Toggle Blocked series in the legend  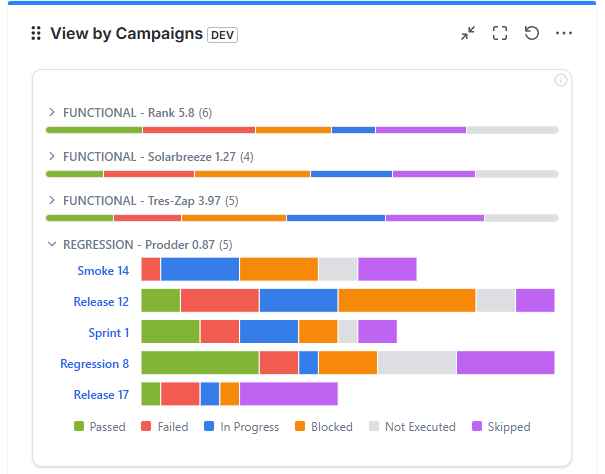point(324,427)
